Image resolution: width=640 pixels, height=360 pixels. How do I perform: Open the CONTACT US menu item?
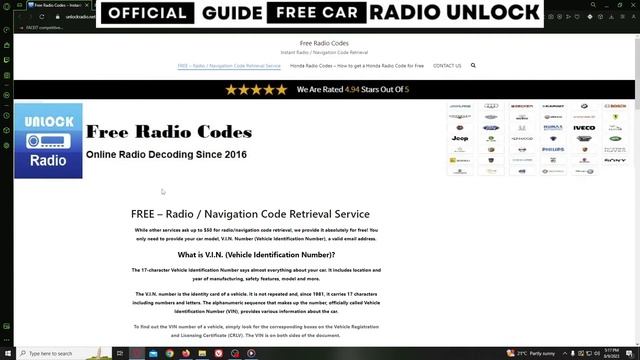tap(447, 66)
